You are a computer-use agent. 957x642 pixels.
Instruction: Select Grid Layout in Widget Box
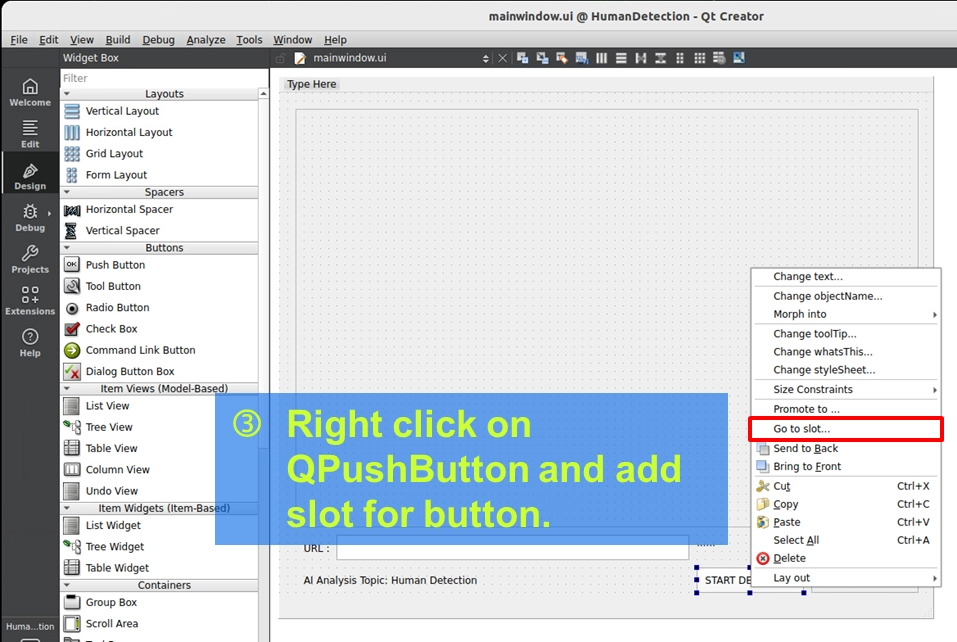(x=114, y=154)
